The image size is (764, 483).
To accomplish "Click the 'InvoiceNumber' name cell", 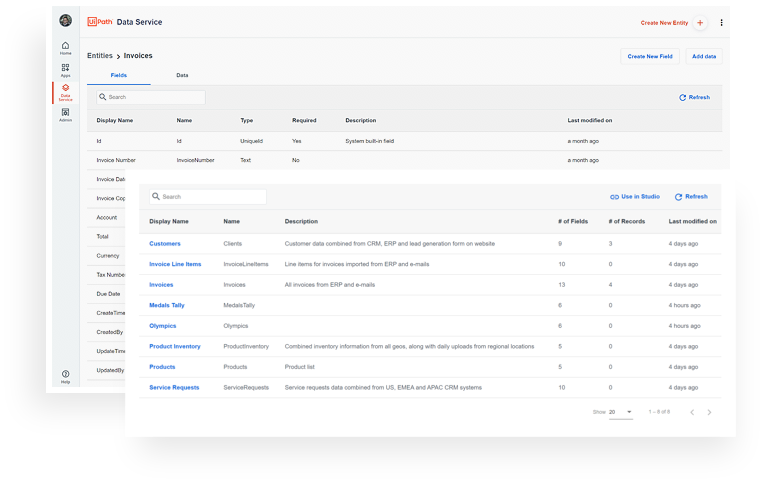I will point(195,160).
